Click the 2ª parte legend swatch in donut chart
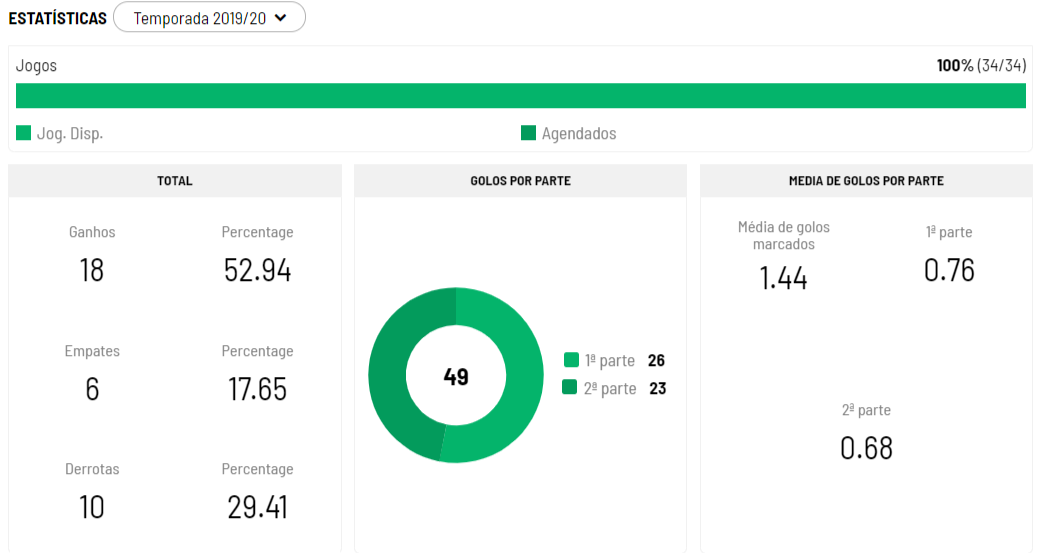 click(569, 387)
